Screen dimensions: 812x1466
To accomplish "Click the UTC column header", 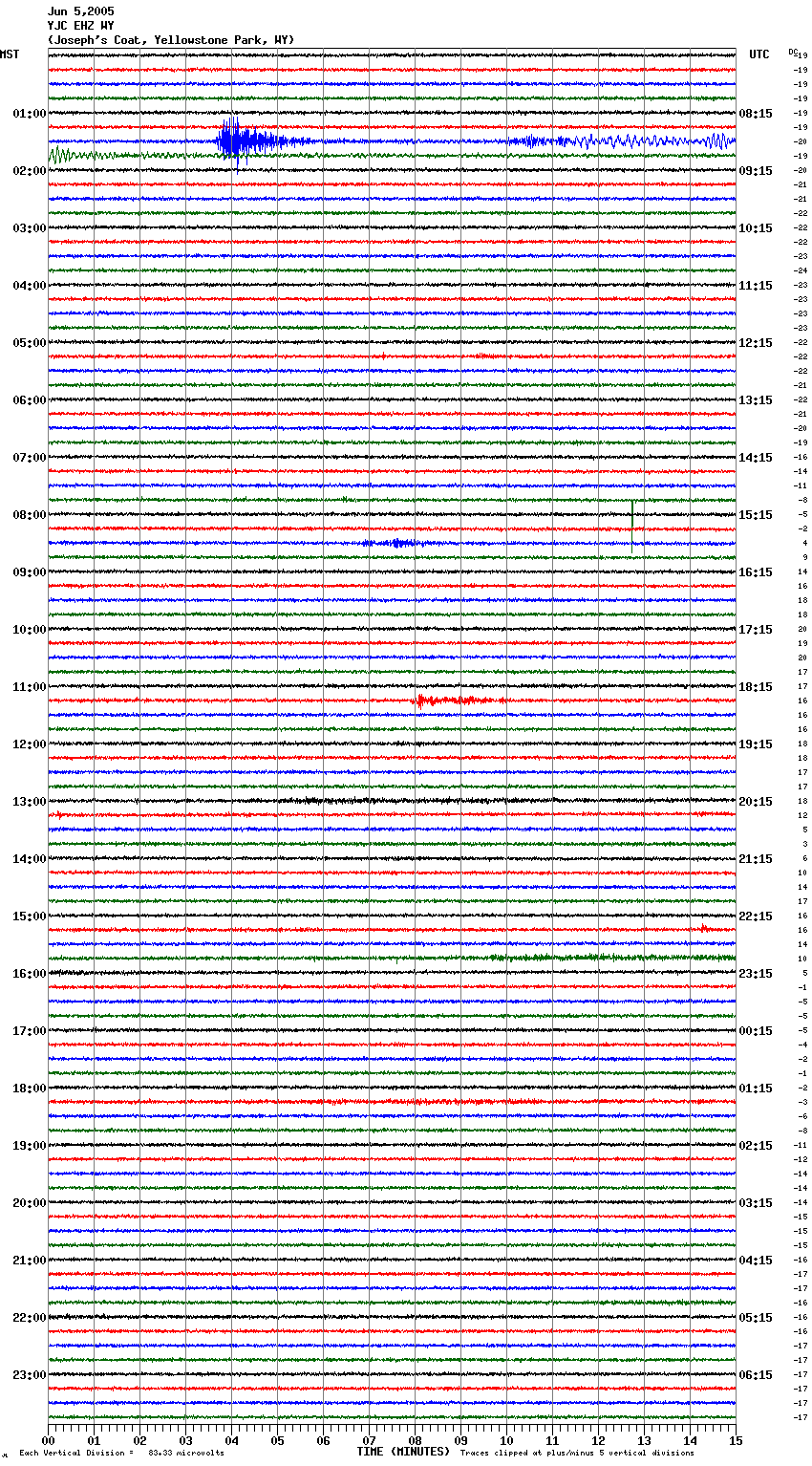I will point(759,54).
